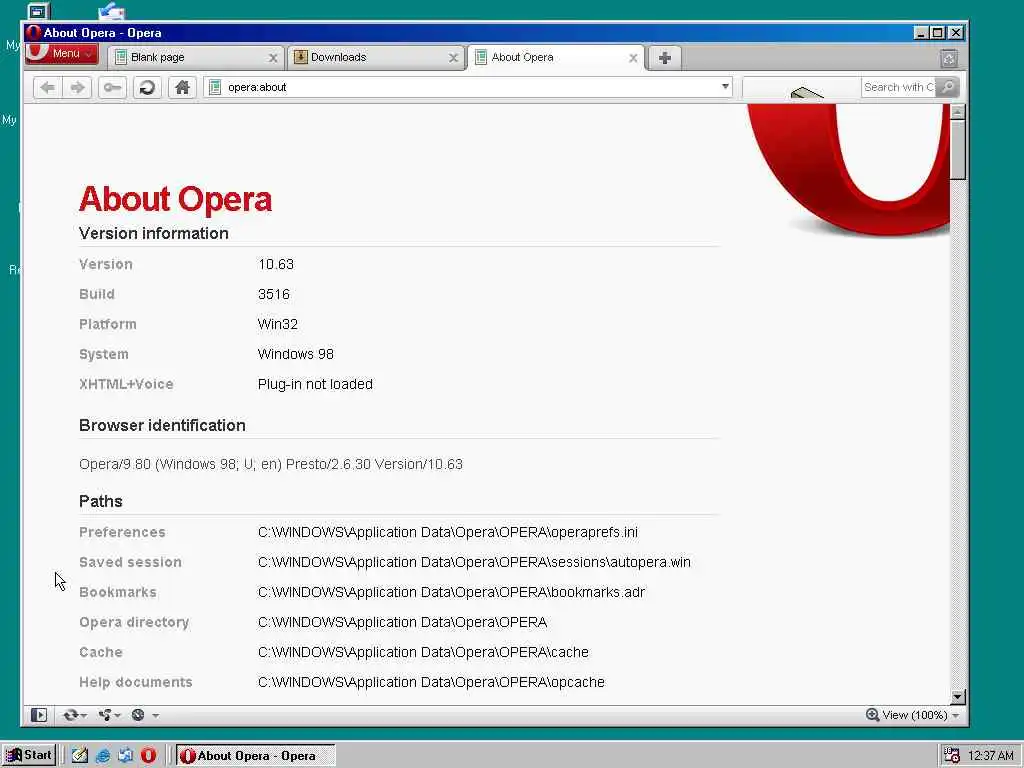The image size is (1024, 768).
Task: Click the Presto browser identification string
Action: pyautogui.click(x=270, y=464)
